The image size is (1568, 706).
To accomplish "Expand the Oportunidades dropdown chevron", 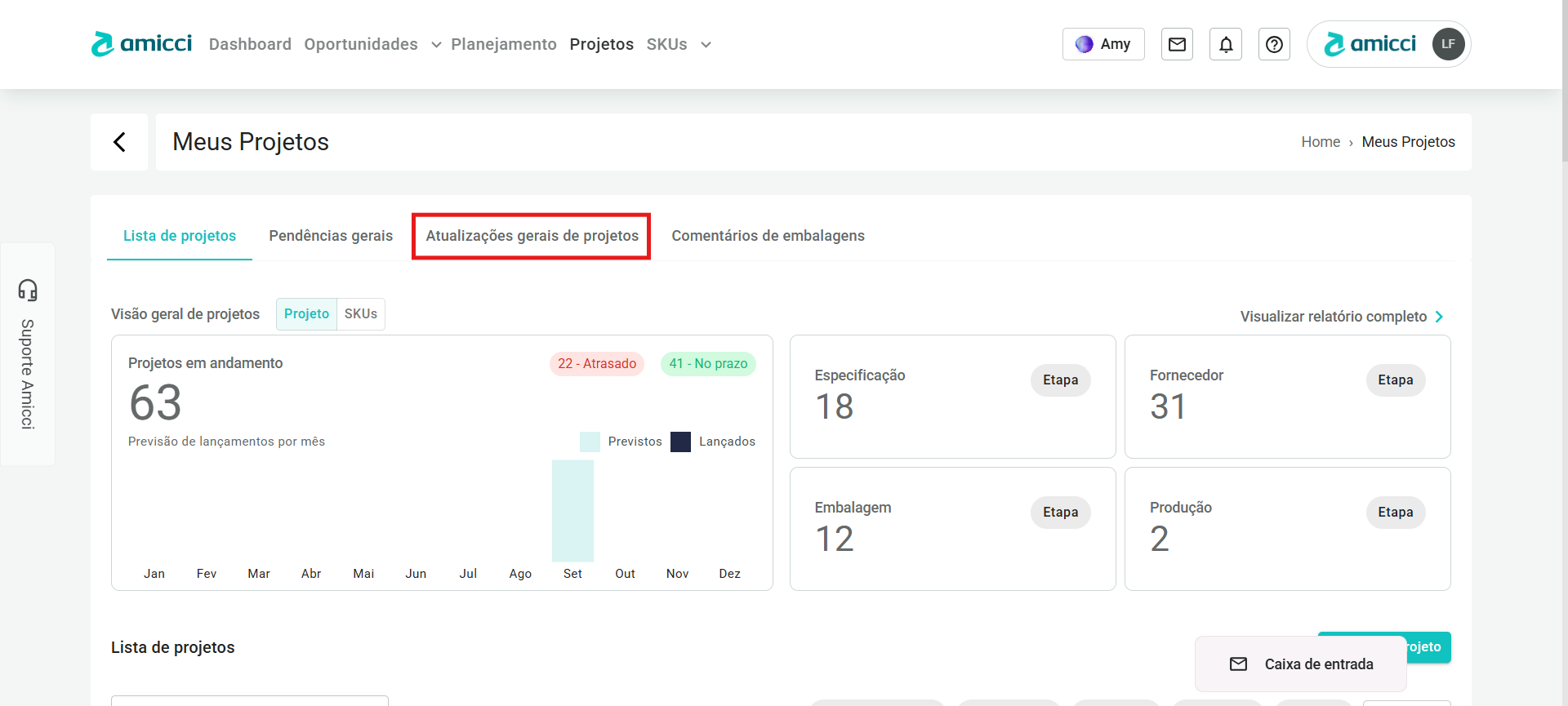I will click(436, 45).
